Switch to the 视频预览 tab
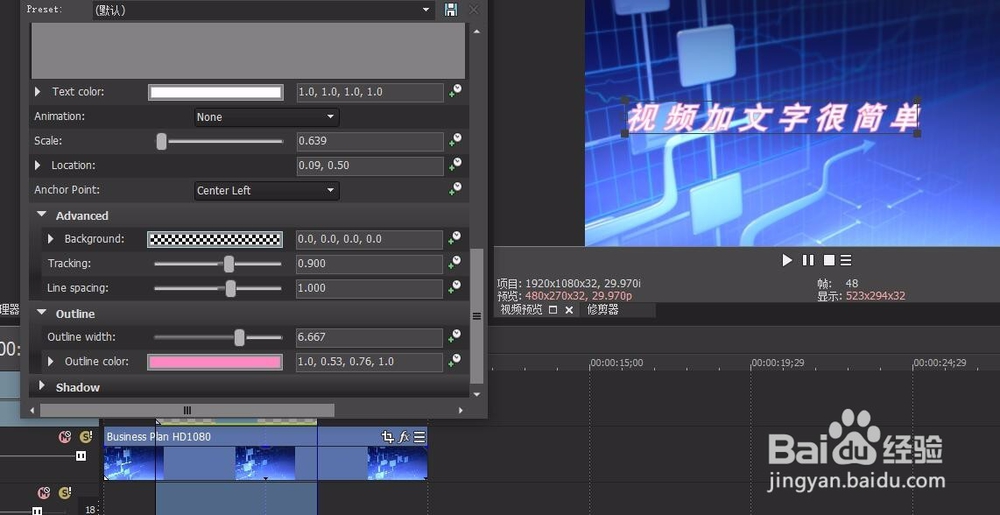This screenshot has height=515, width=1000. 521,310
